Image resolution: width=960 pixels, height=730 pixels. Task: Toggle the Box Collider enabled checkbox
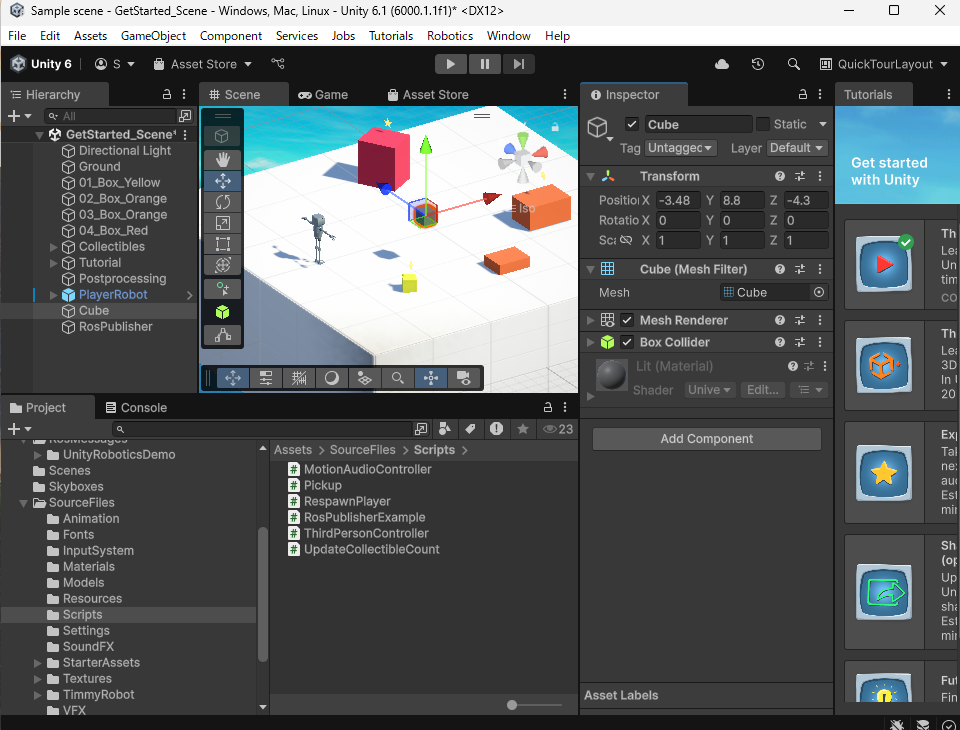click(627, 342)
